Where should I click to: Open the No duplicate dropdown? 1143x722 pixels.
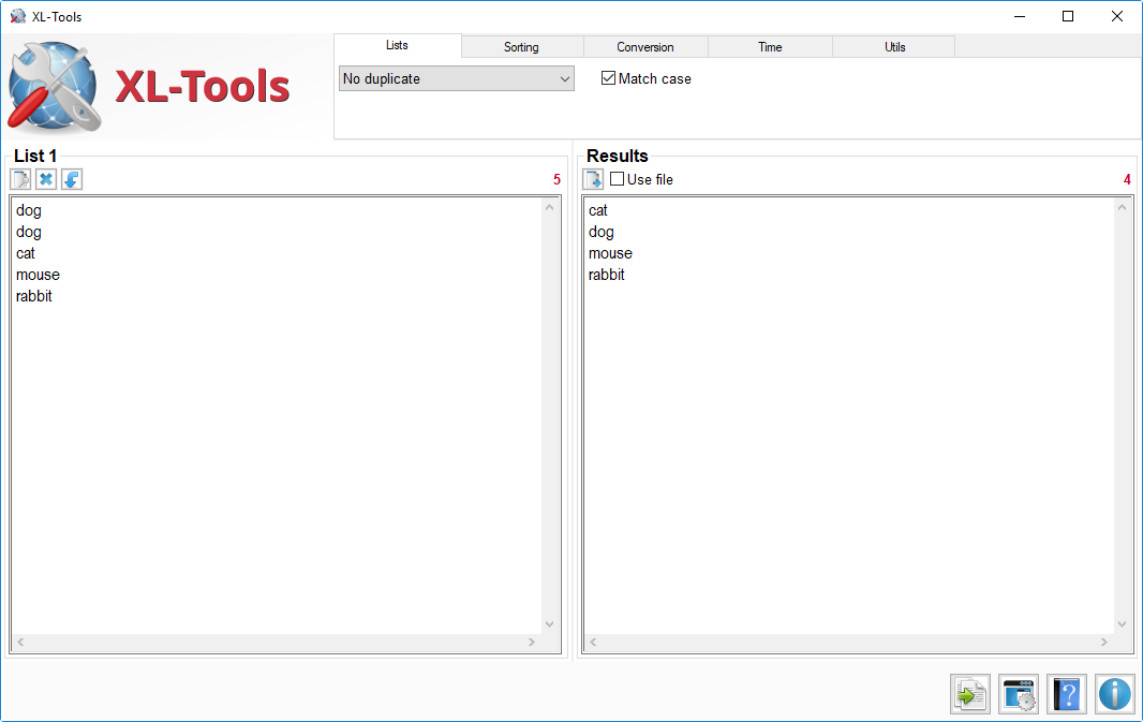click(456, 79)
